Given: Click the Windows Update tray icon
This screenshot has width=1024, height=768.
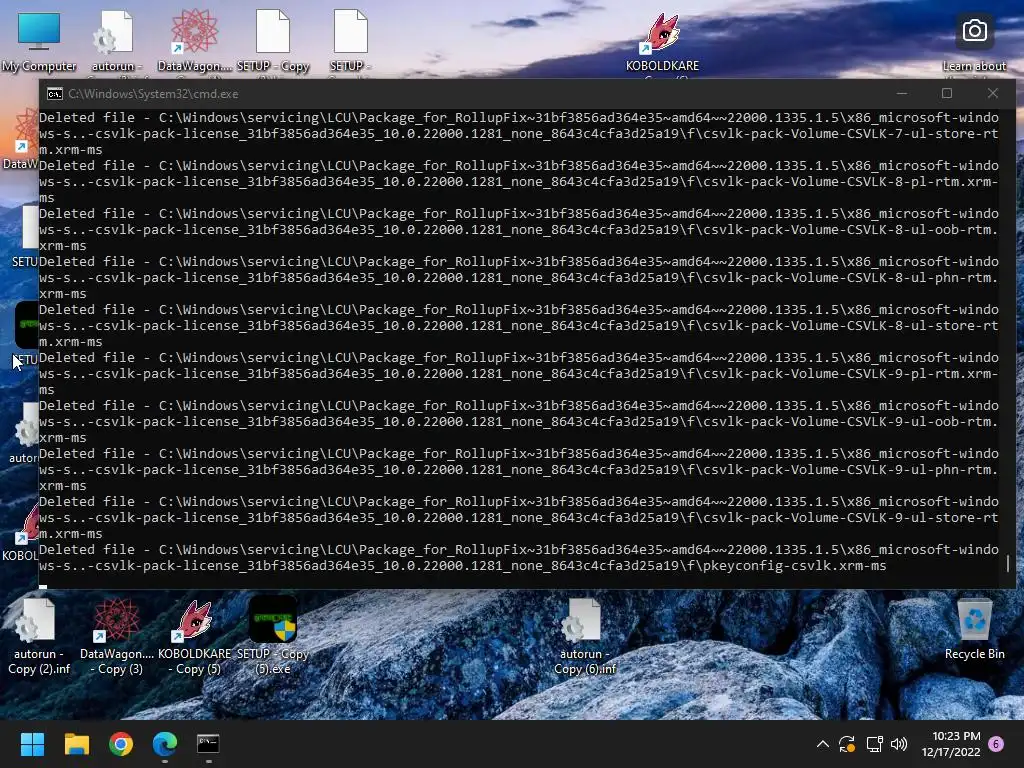Looking at the screenshot, I should click(847, 744).
